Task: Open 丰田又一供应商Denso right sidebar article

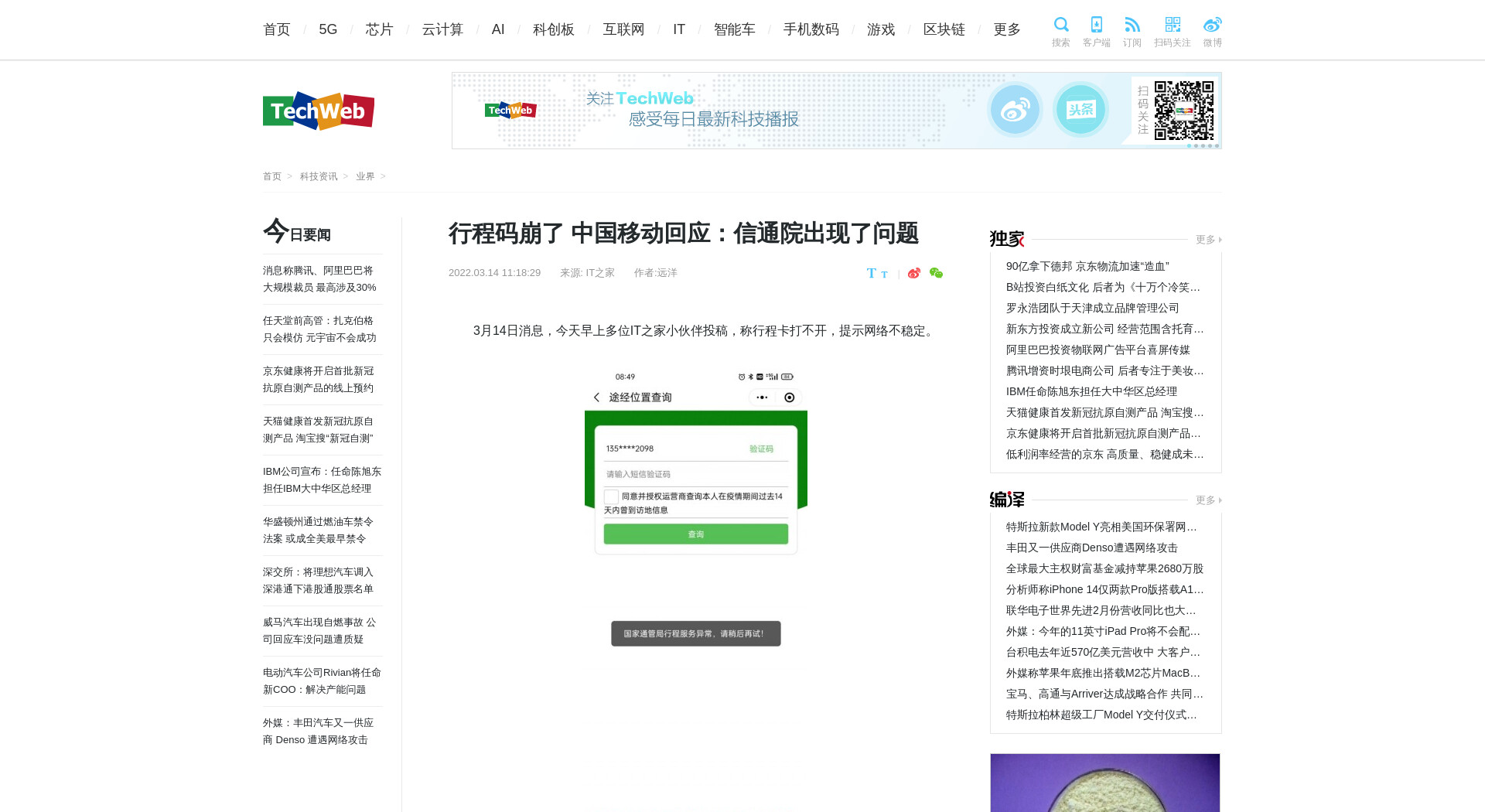Action: [1091, 548]
